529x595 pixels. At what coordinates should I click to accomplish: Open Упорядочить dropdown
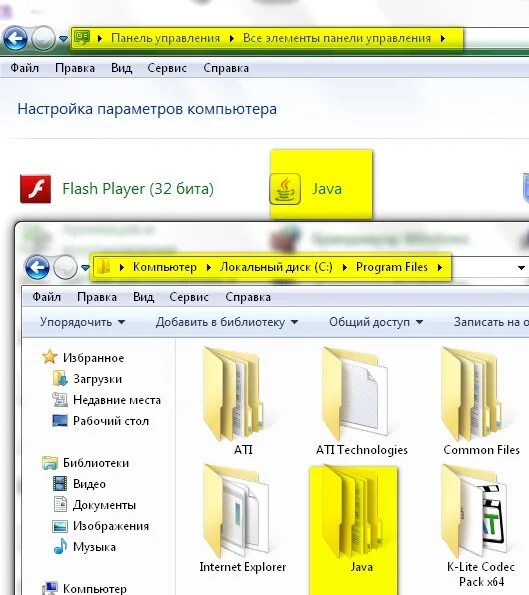click(x=83, y=322)
